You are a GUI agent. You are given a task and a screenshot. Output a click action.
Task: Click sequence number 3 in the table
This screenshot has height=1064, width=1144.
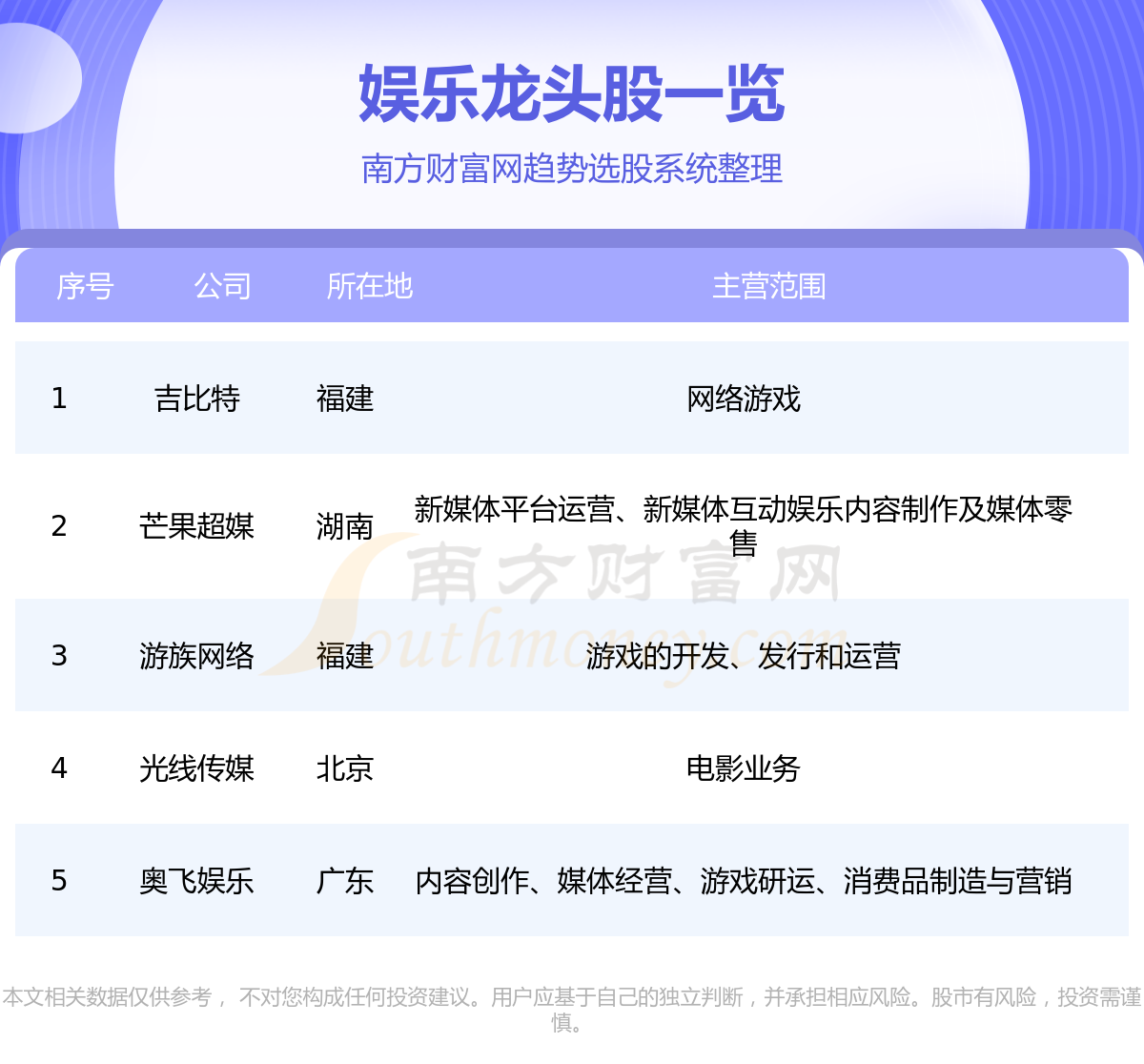click(x=59, y=656)
